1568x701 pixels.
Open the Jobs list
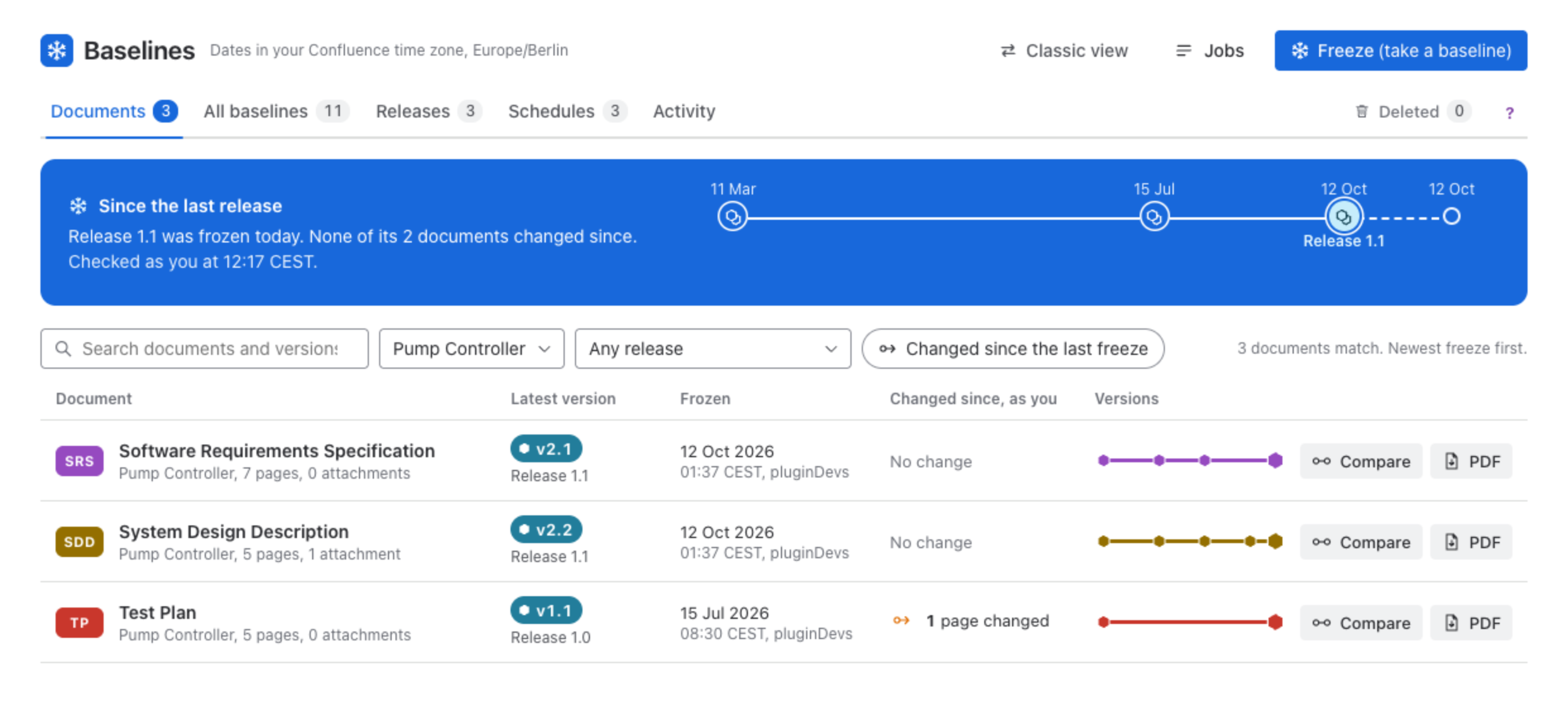pyautogui.click(x=1210, y=51)
